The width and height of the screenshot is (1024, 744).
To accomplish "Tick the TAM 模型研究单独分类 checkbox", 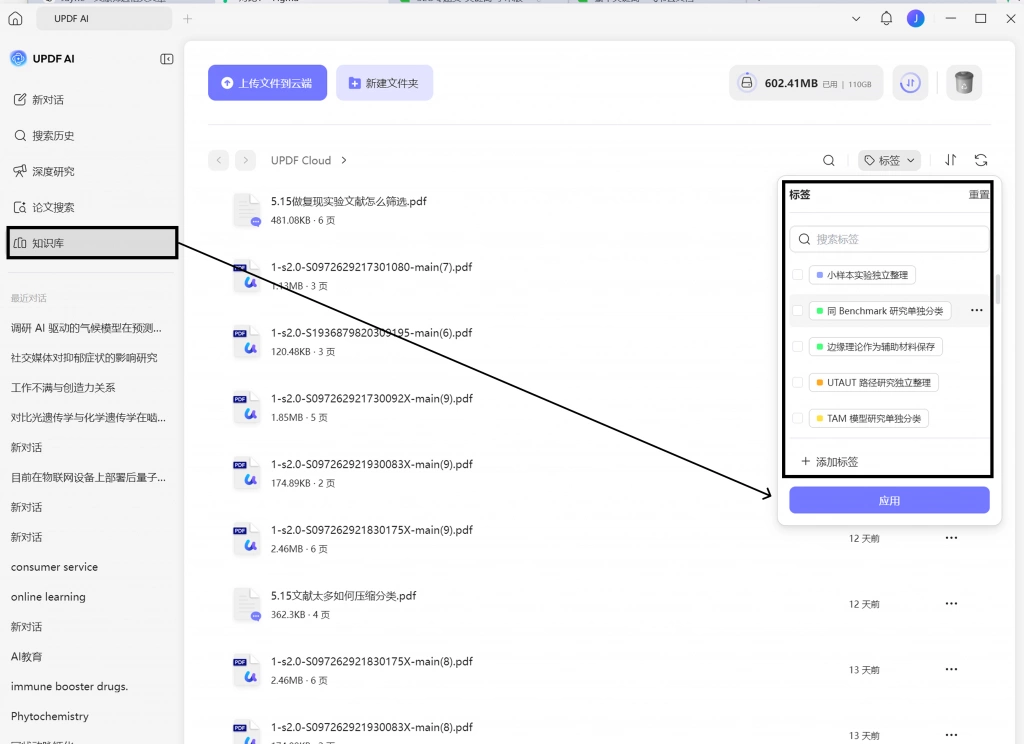I will pyautogui.click(x=797, y=418).
